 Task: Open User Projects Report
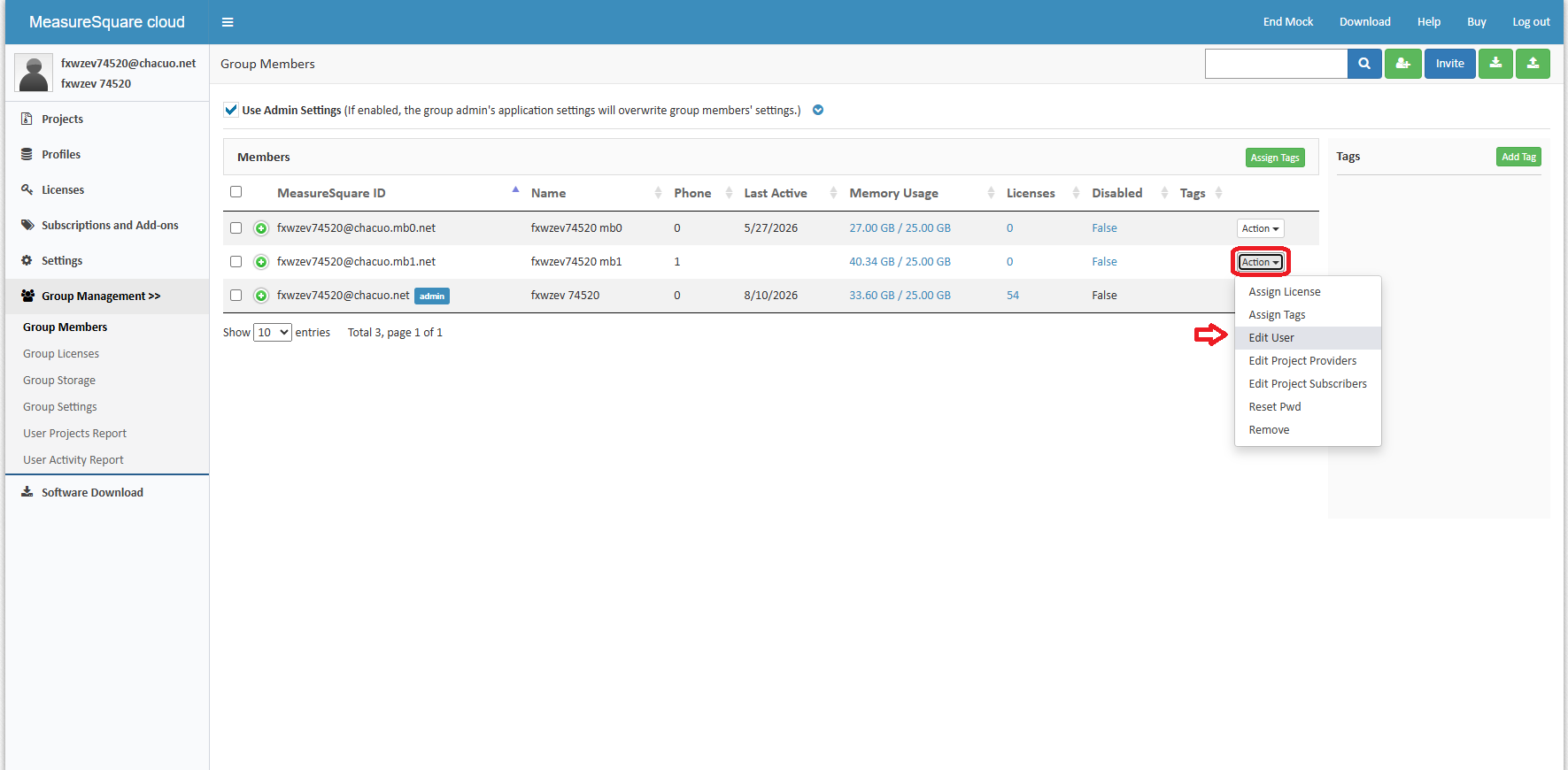(x=75, y=434)
